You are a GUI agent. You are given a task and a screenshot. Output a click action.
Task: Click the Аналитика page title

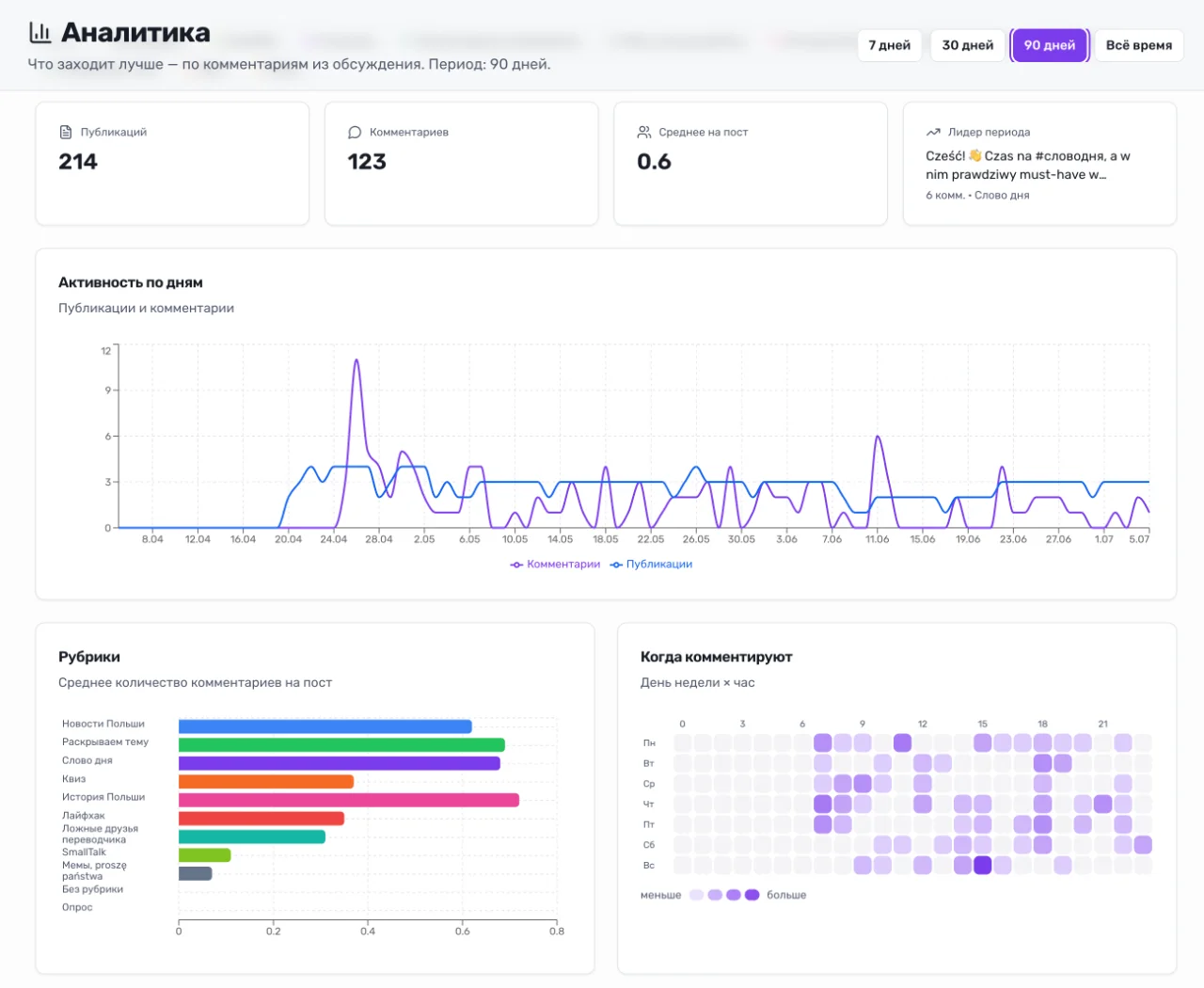[x=136, y=33]
